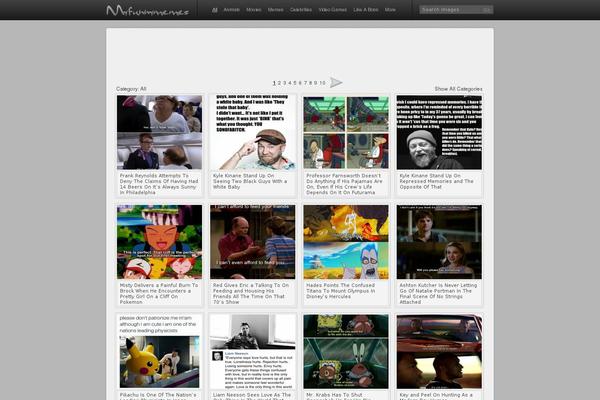Go to page 2 in pagination
Screen dimensions: 600x400
pyautogui.click(x=279, y=83)
